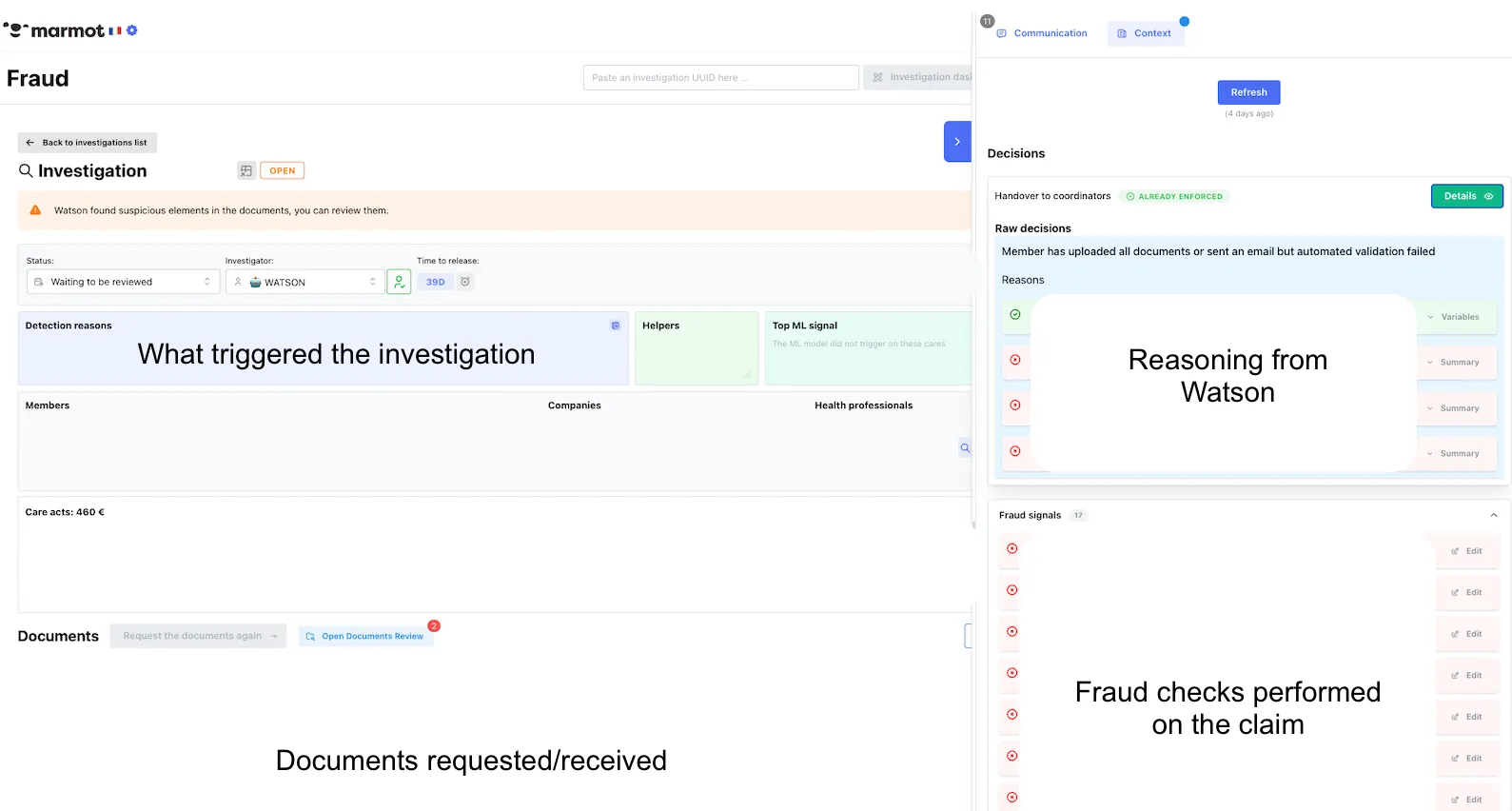Click the (4 days ago) timestamp
The height and width of the screenshot is (811, 1512).
pyautogui.click(x=1249, y=113)
